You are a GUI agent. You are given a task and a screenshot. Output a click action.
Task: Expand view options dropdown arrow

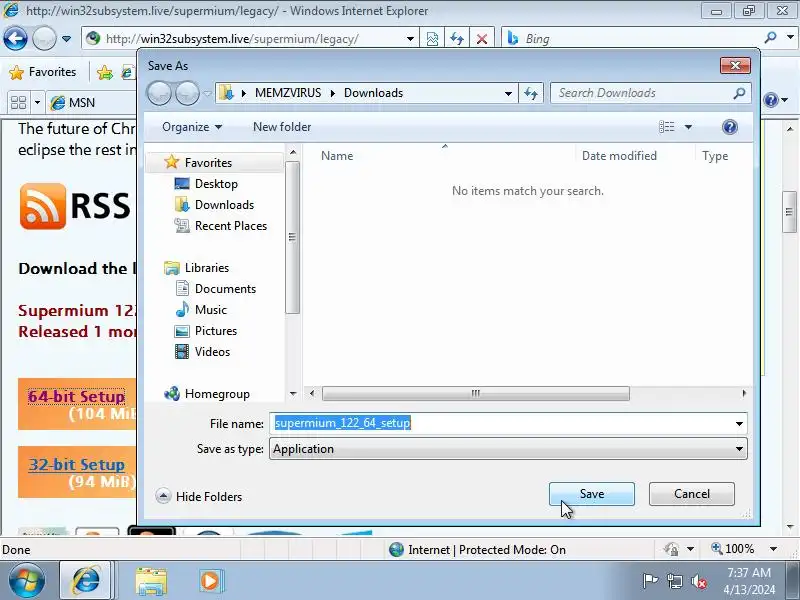coord(688,127)
